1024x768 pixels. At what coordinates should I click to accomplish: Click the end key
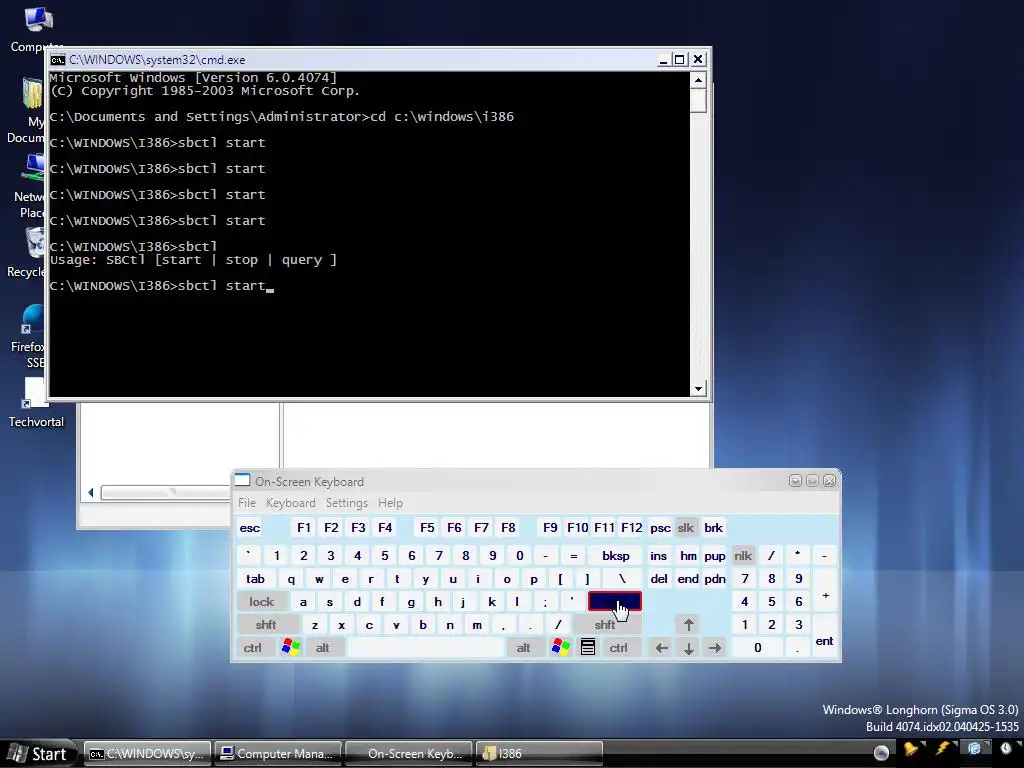(688, 579)
